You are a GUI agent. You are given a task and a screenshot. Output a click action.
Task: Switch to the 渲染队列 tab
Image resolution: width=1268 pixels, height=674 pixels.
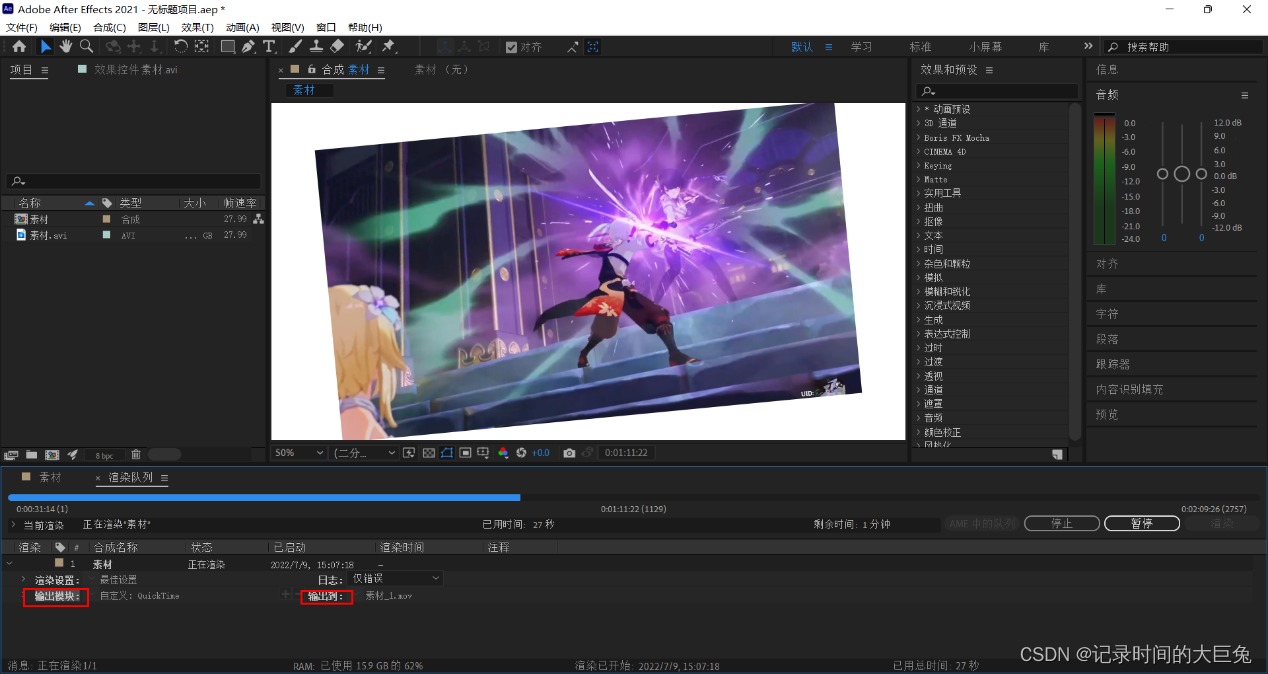131,478
